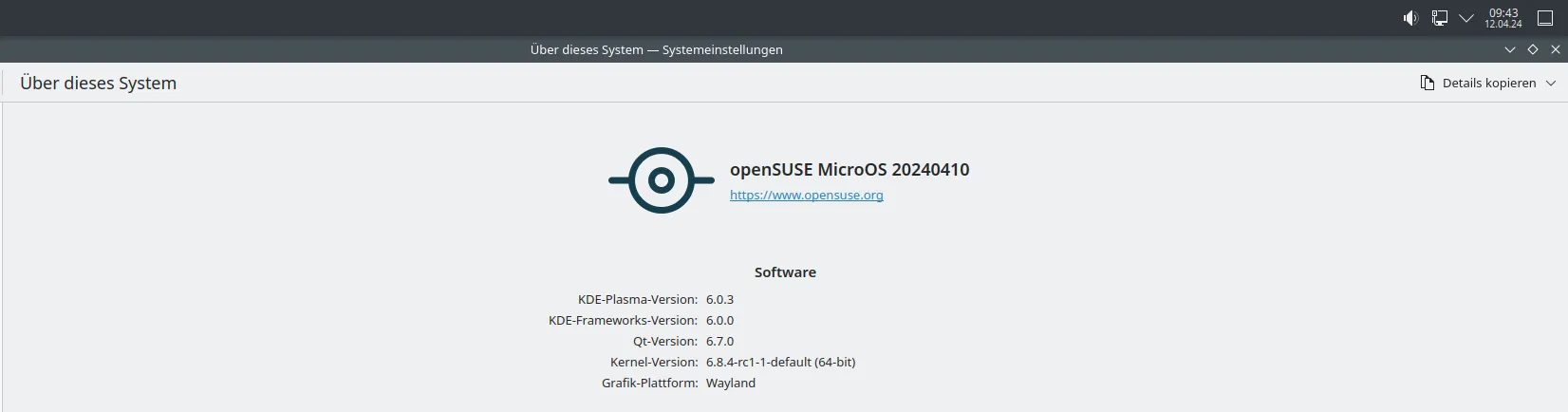Click the KDE-Frameworks-Version label

623,320
